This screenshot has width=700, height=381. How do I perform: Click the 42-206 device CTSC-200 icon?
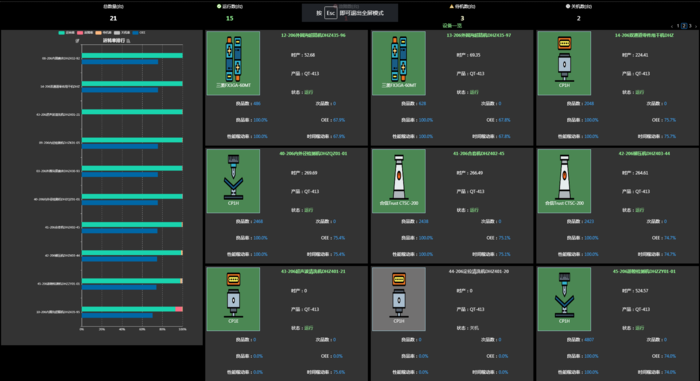point(564,181)
